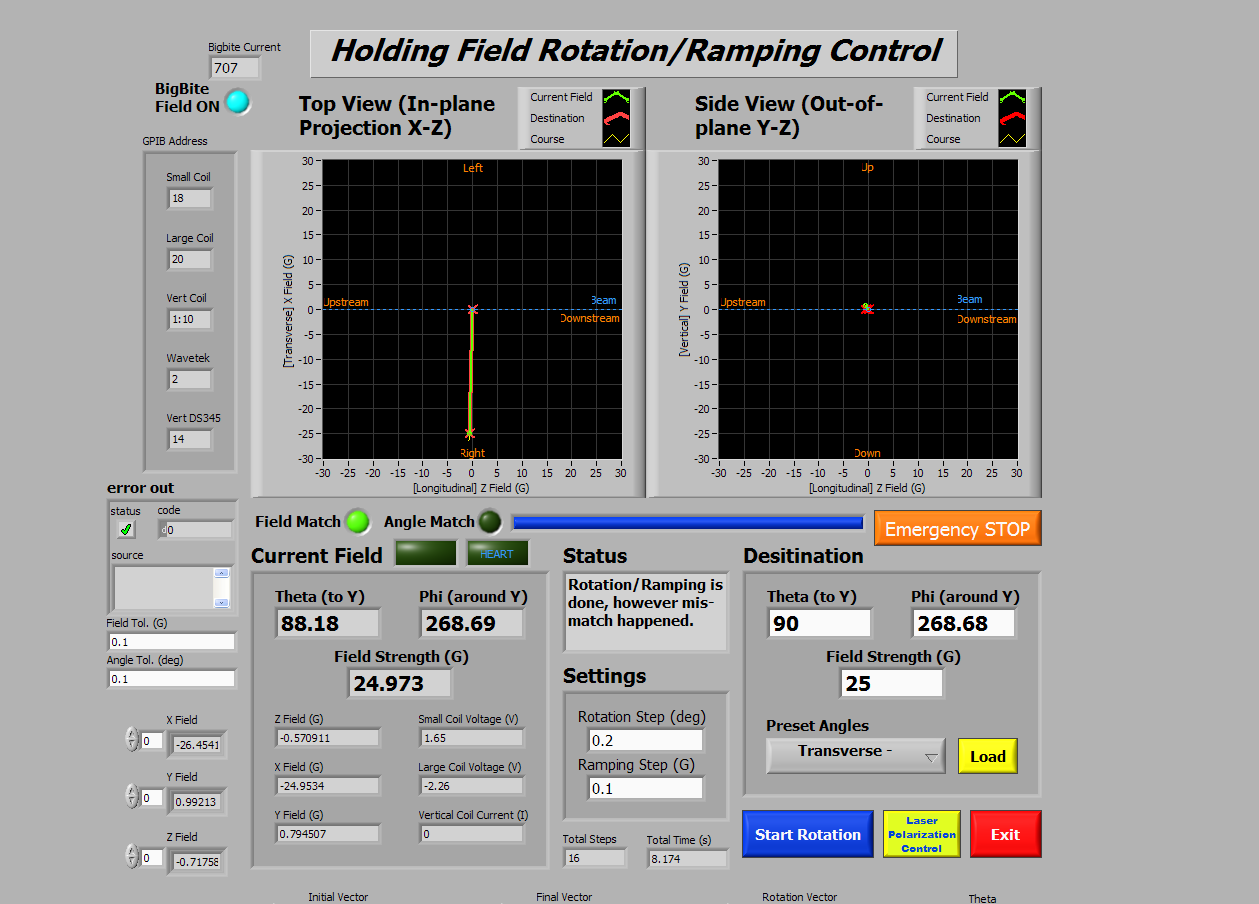This screenshot has width=1259, height=904.
Task: Click the Small Coil GPIB address field
Action: point(190,198)
